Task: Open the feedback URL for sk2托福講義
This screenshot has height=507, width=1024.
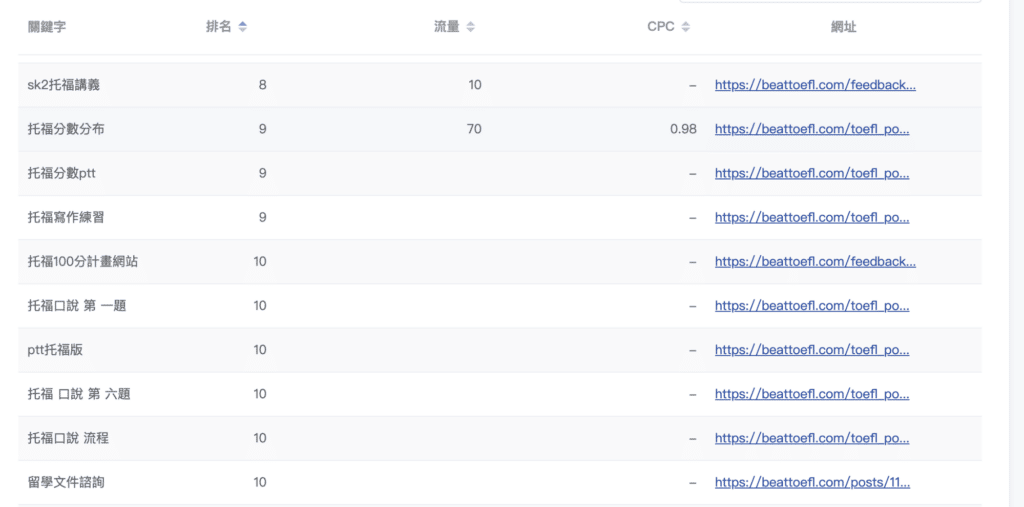Action: click(814, 85)
